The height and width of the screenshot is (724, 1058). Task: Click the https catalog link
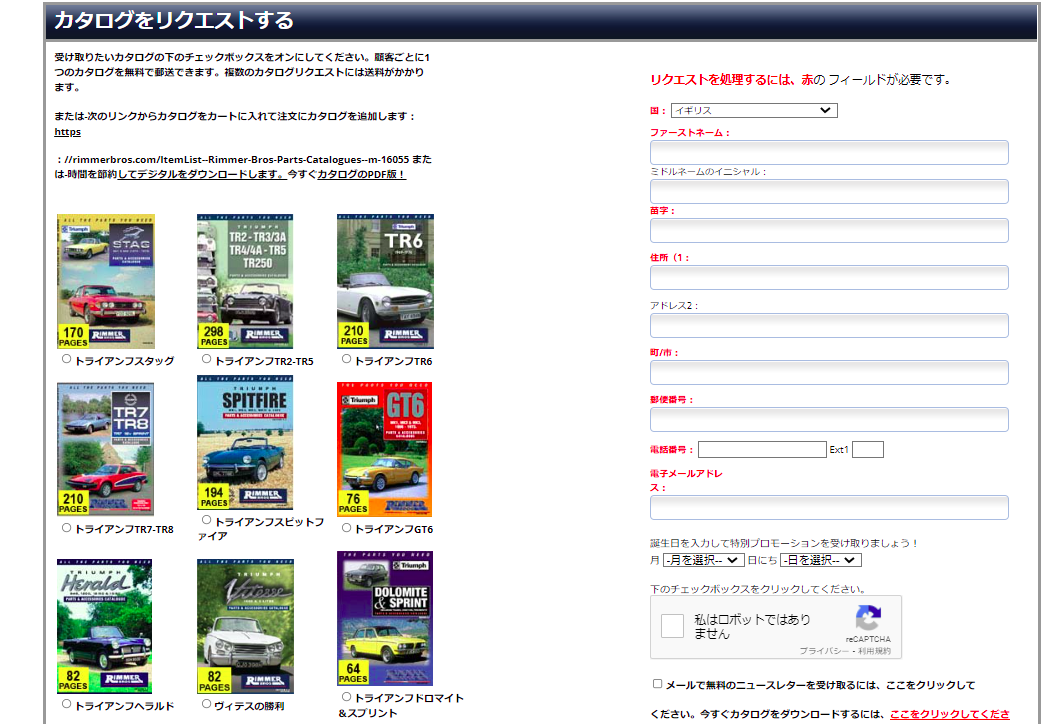[x=66, y=131]
